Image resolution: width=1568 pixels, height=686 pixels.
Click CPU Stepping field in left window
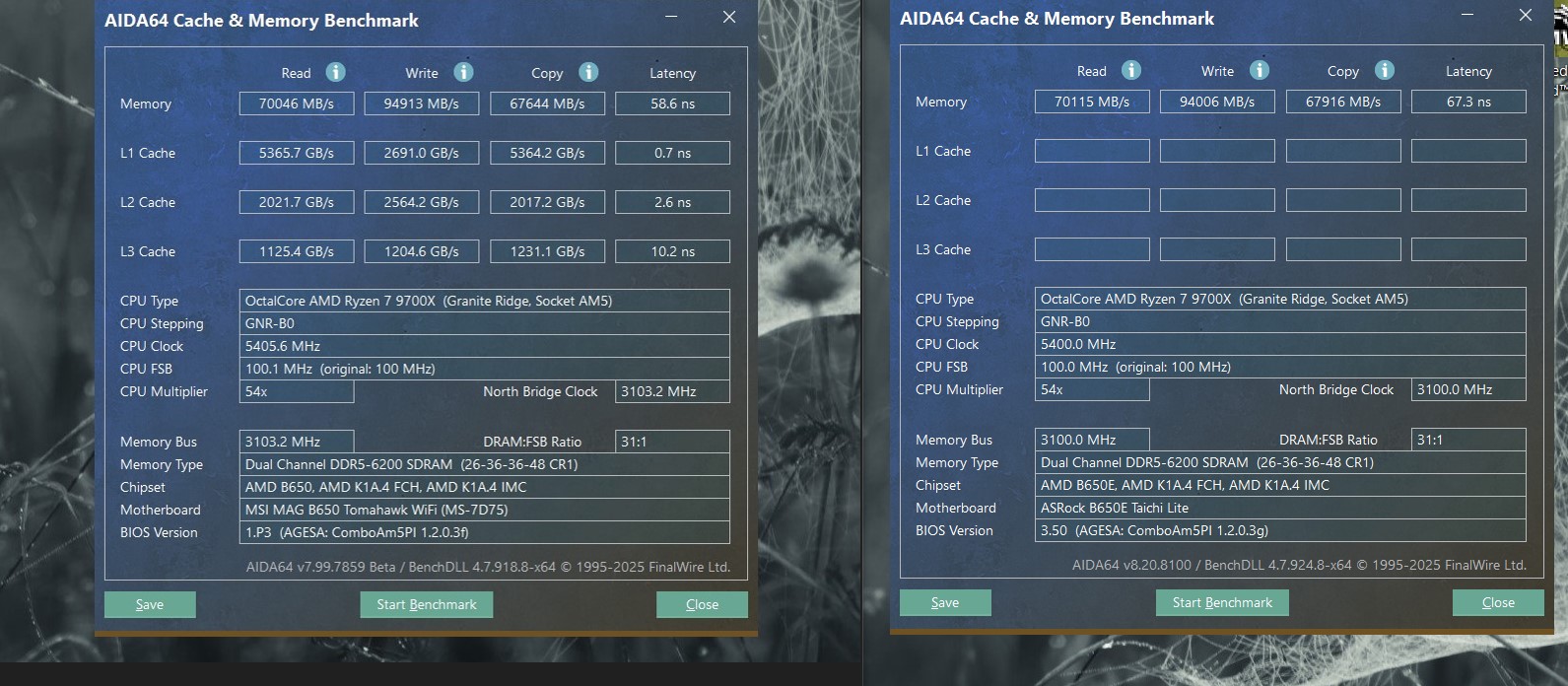(484, 323)
